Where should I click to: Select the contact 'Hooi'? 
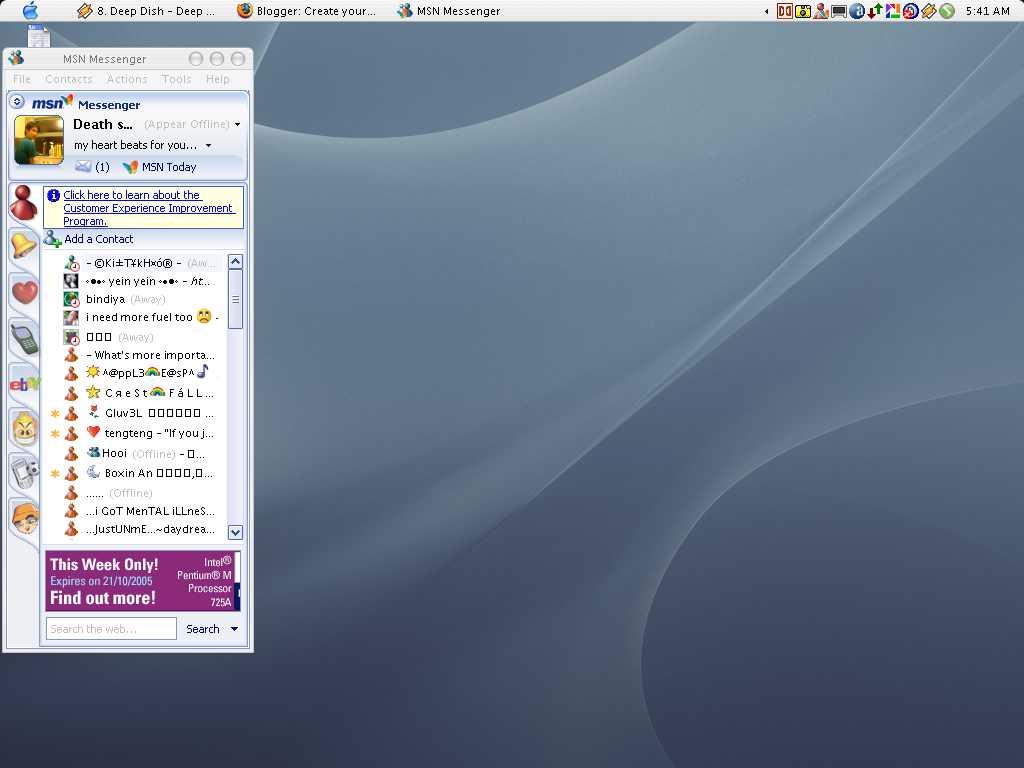tap(136, 453)
